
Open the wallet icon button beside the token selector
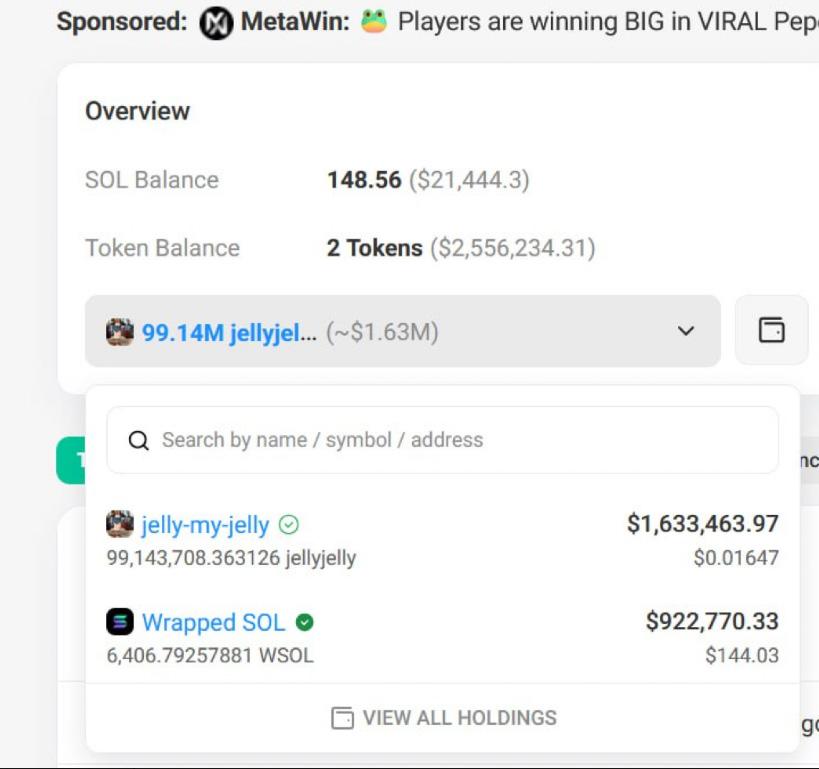(771, 330)
